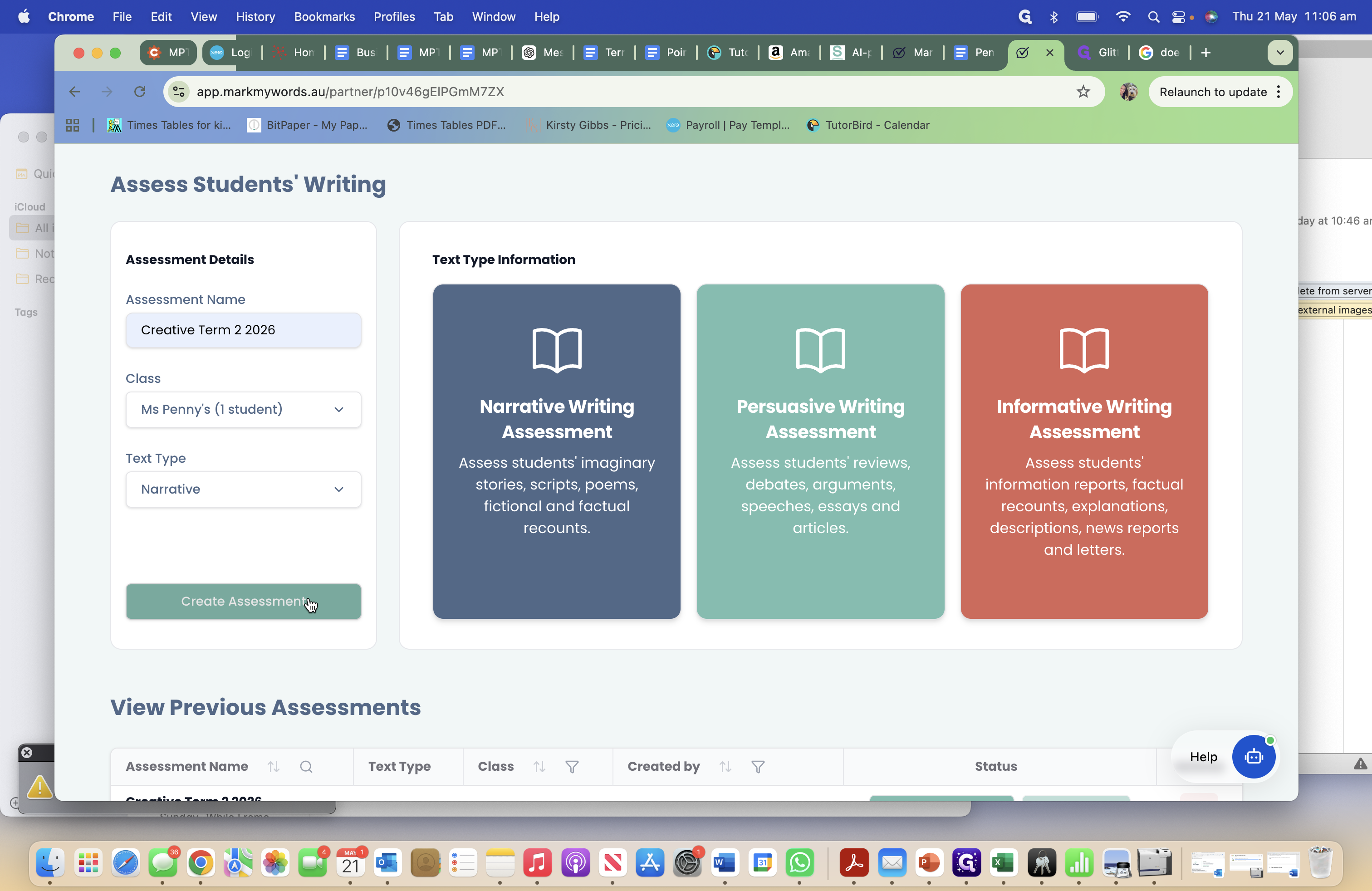The width and height of the screenshot is (1372, 891).
Task: Click the Informative Writing Assessment book icon
Action: [1084, 350]
